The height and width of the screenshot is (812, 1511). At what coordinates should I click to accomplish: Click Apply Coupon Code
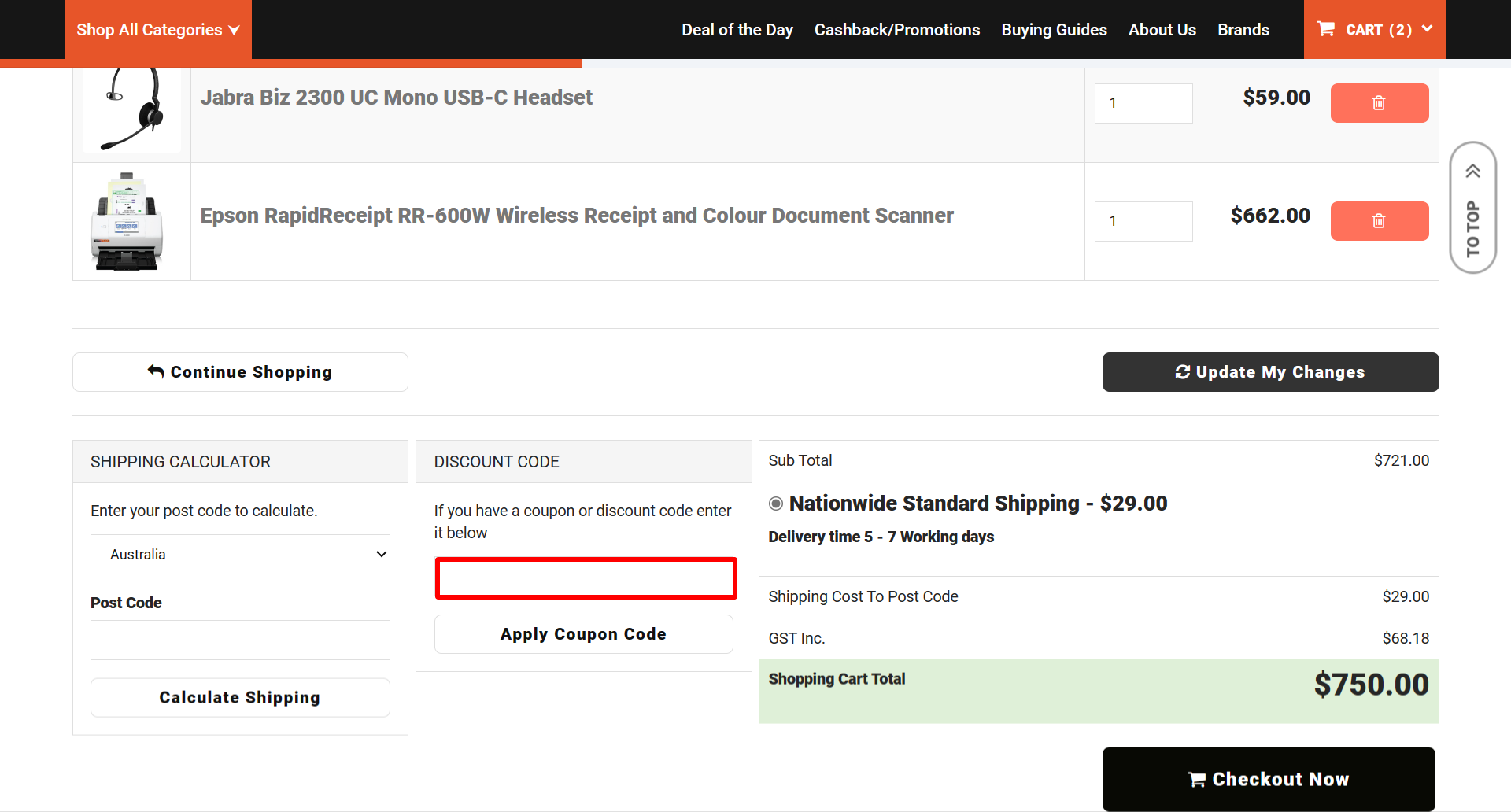coord(583,633)
